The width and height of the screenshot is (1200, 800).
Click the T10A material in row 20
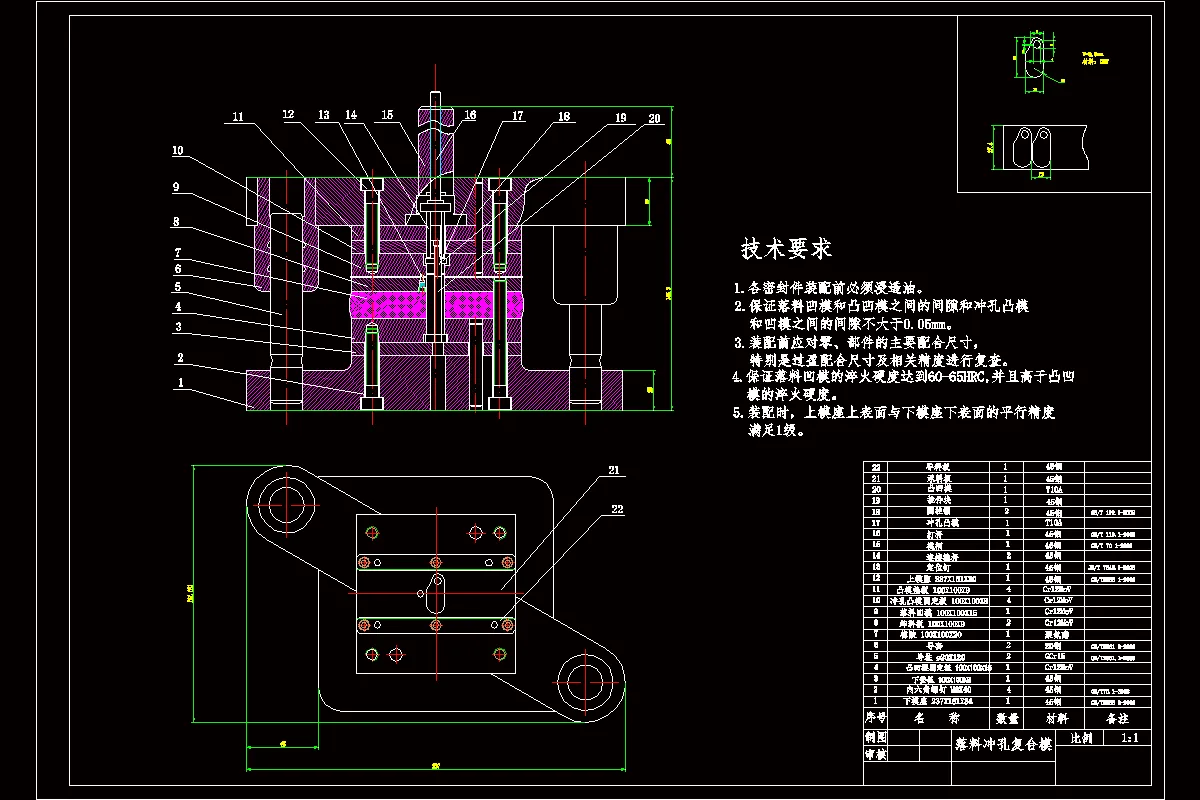pyautogui.click(x=1053, y=489)
